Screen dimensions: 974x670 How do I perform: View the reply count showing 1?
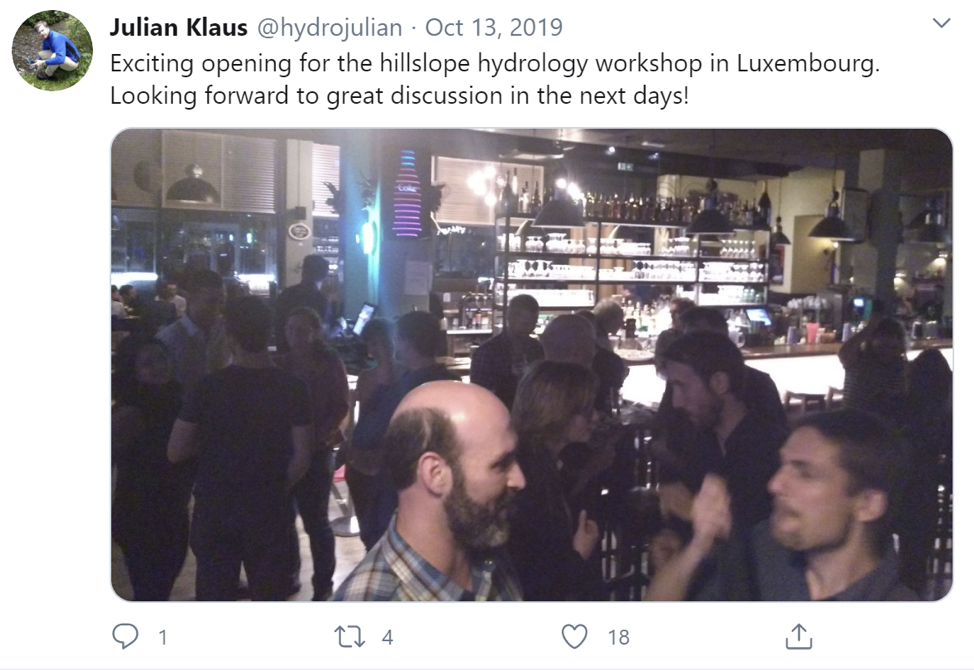(x=163, y=638)
